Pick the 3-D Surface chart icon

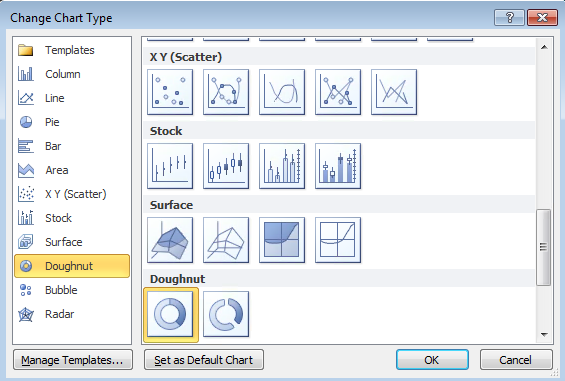coord(170,240)
